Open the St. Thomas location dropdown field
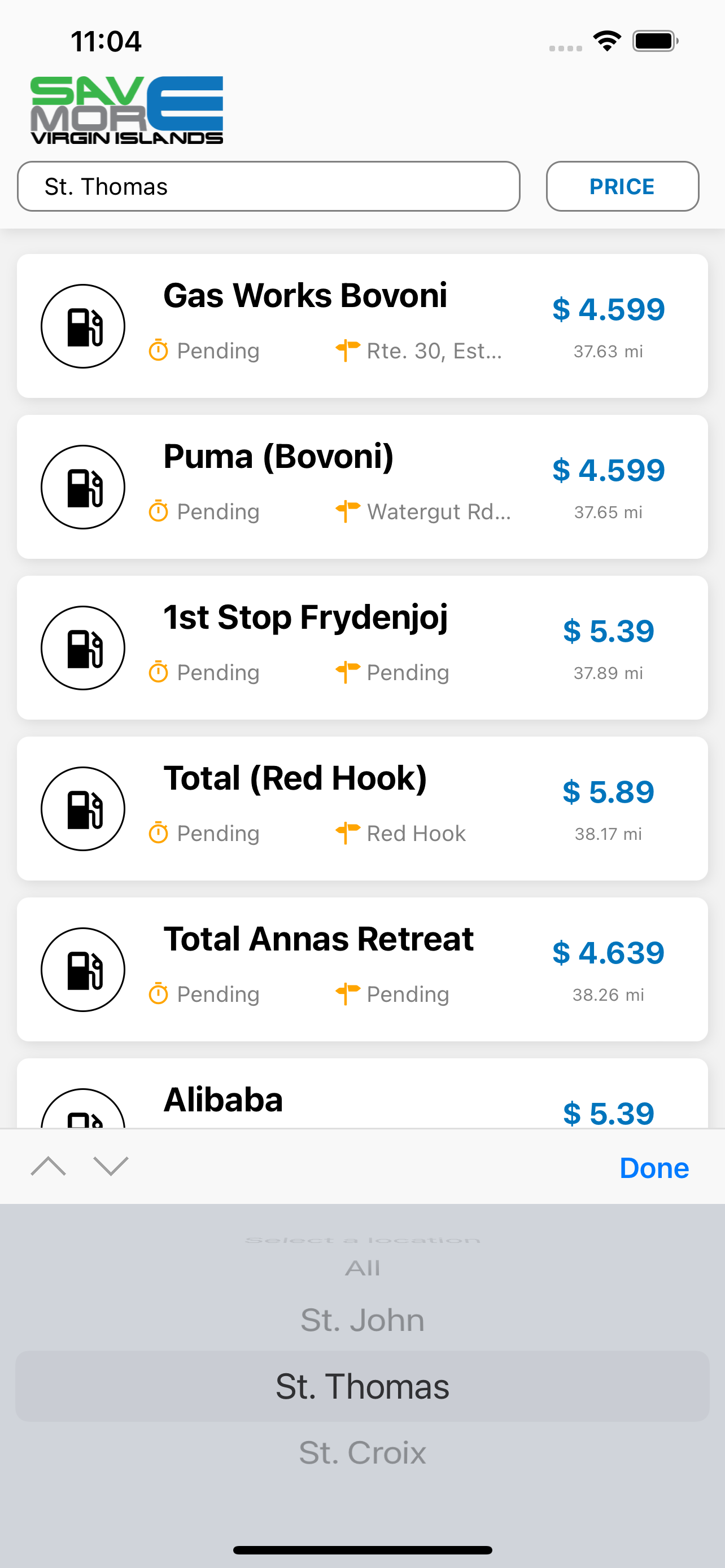Viewport: 725px width, 1568px height. (268, 186)
